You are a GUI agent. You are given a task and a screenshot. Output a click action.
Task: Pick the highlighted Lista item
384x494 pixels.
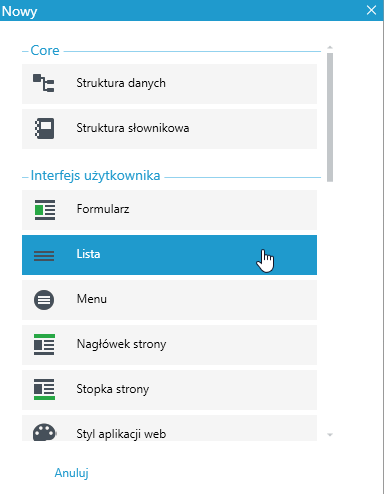tap(169, 255)
